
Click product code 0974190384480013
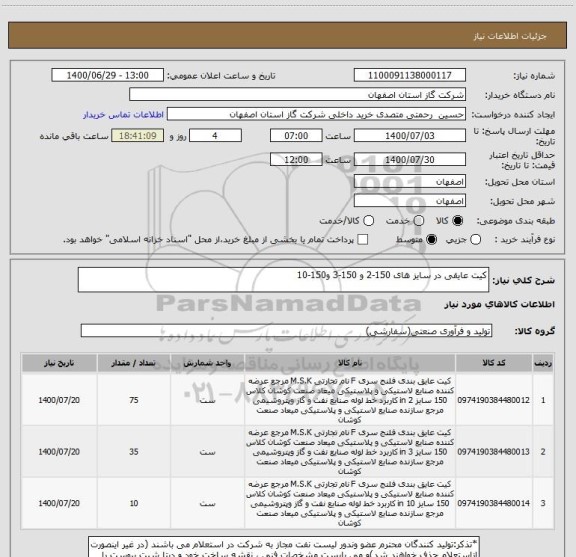point(494,452)
